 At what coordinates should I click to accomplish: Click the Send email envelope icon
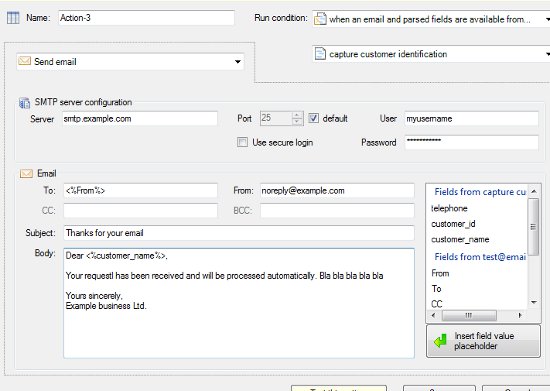click(24, 61)
